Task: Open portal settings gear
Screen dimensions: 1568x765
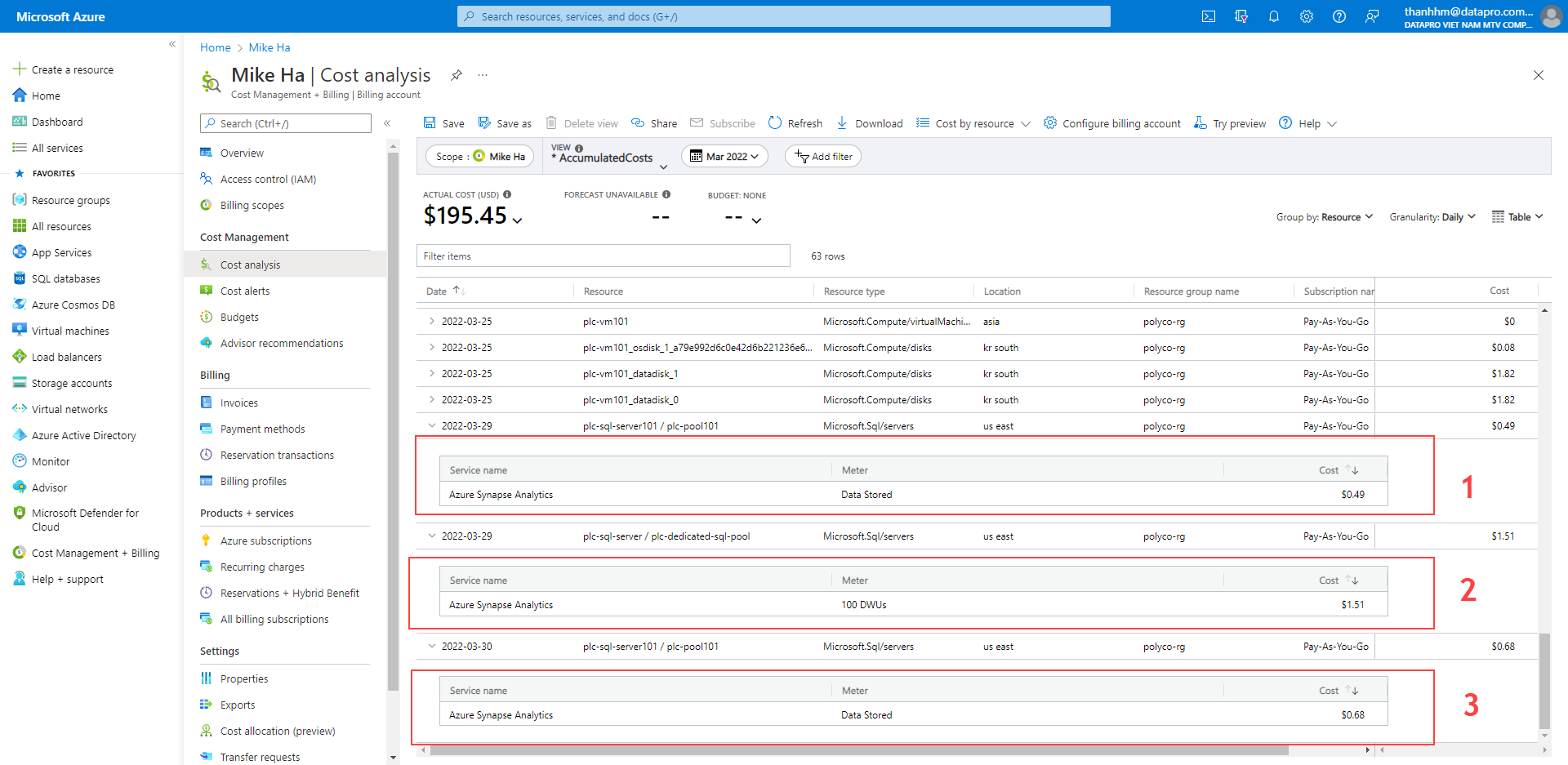Action: 1307,16
